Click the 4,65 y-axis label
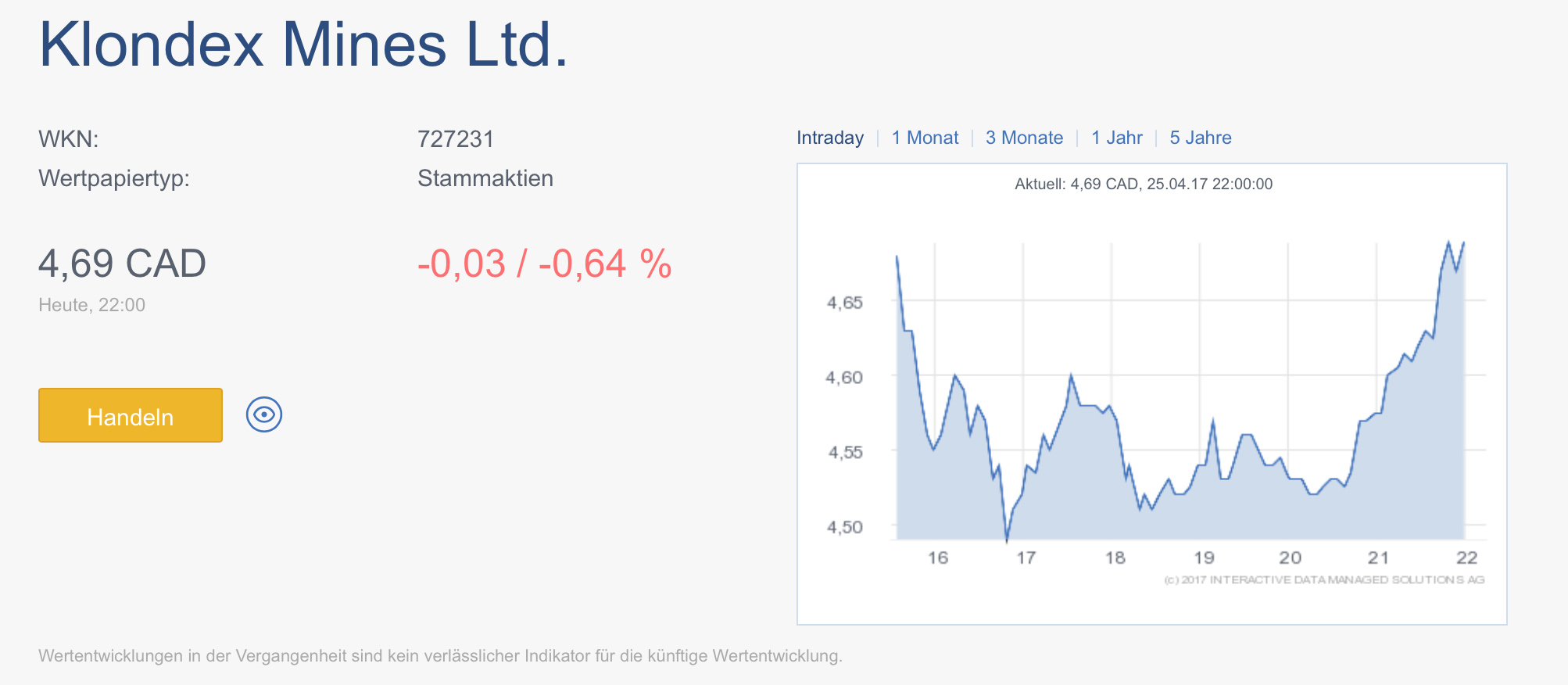1568x685 pixels. tap(844, 303)
